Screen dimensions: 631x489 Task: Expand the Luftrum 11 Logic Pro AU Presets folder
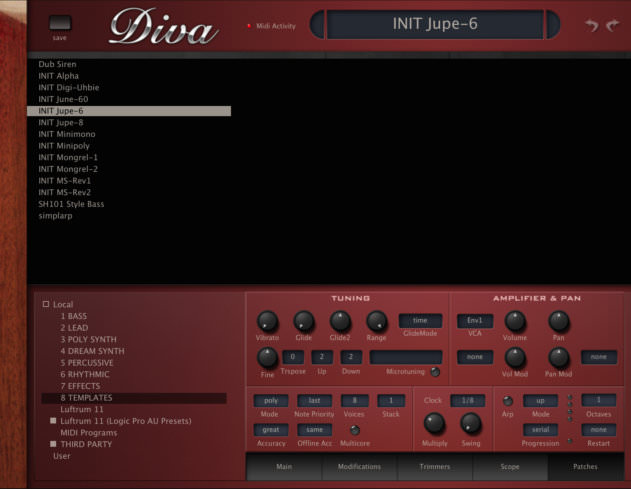coord(53,421)
